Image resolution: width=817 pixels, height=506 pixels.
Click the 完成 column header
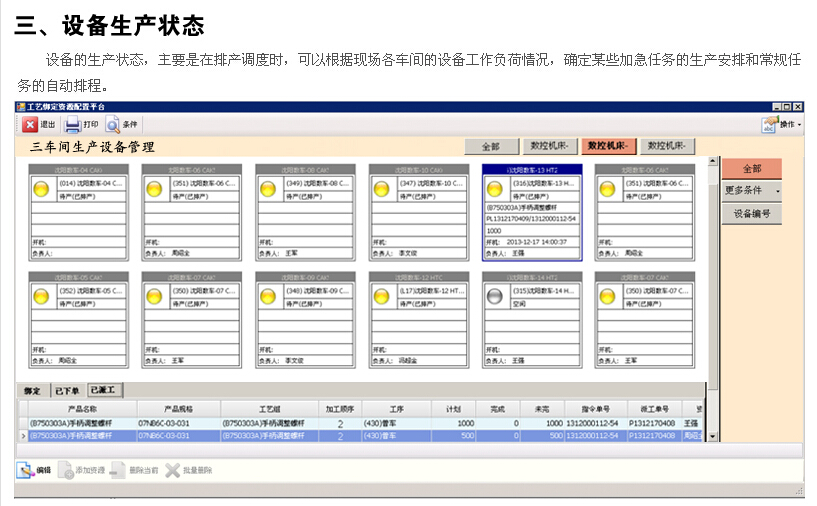[498, 409]
